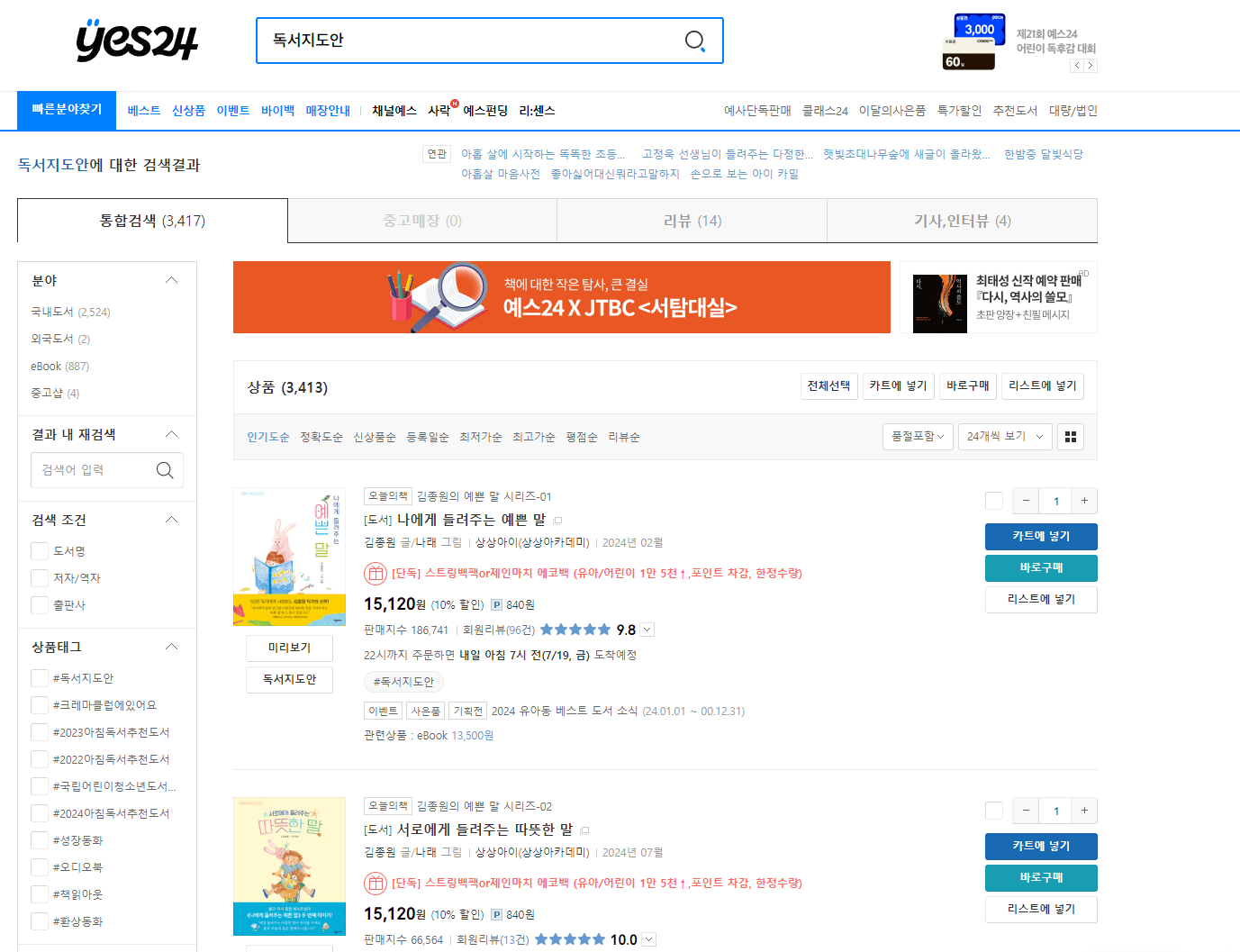Click the 독서지도안 button under the first book cover
The image size is (1240, 952).
coord(289,680)
